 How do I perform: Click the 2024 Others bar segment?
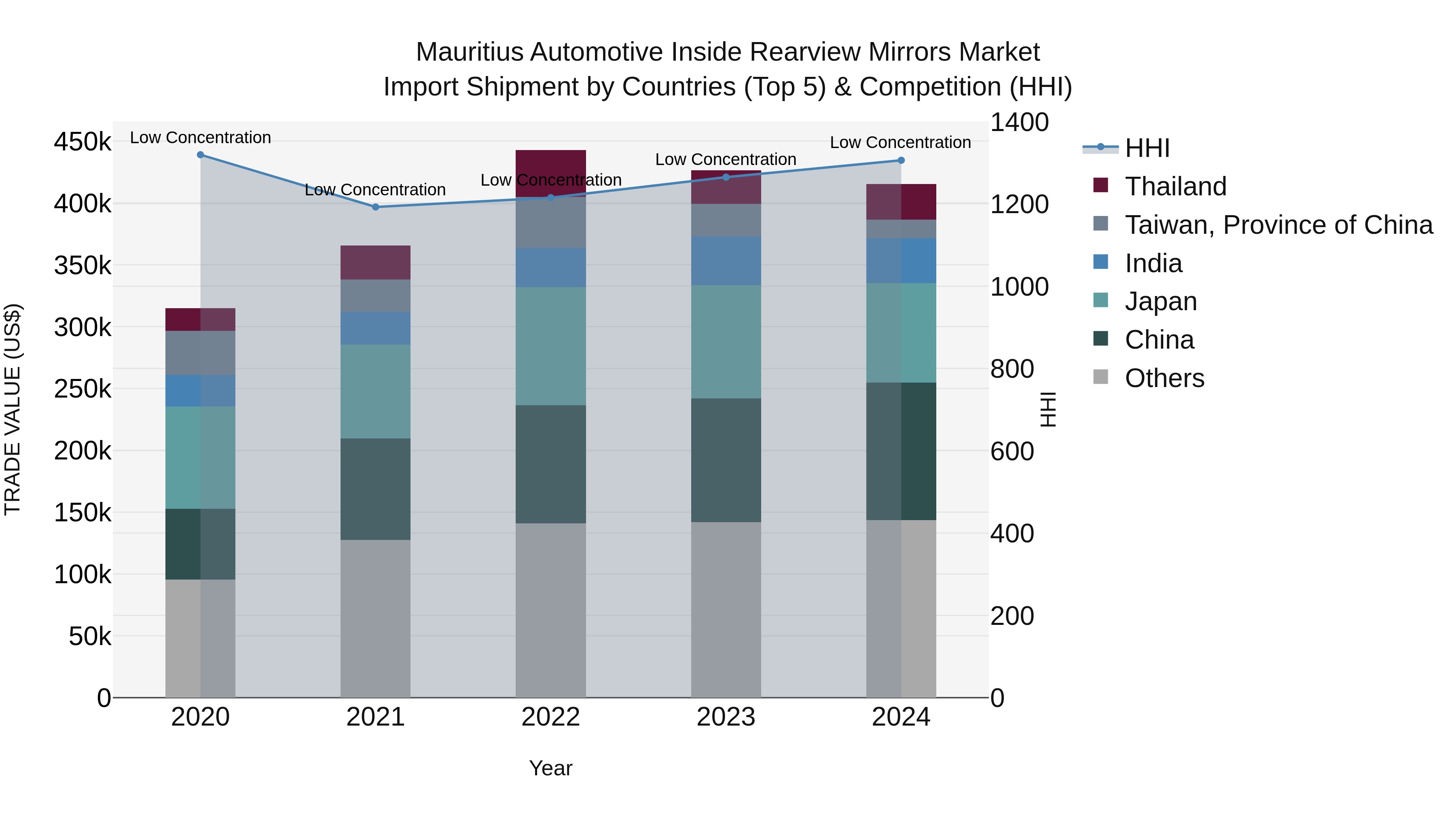point(901,609)
